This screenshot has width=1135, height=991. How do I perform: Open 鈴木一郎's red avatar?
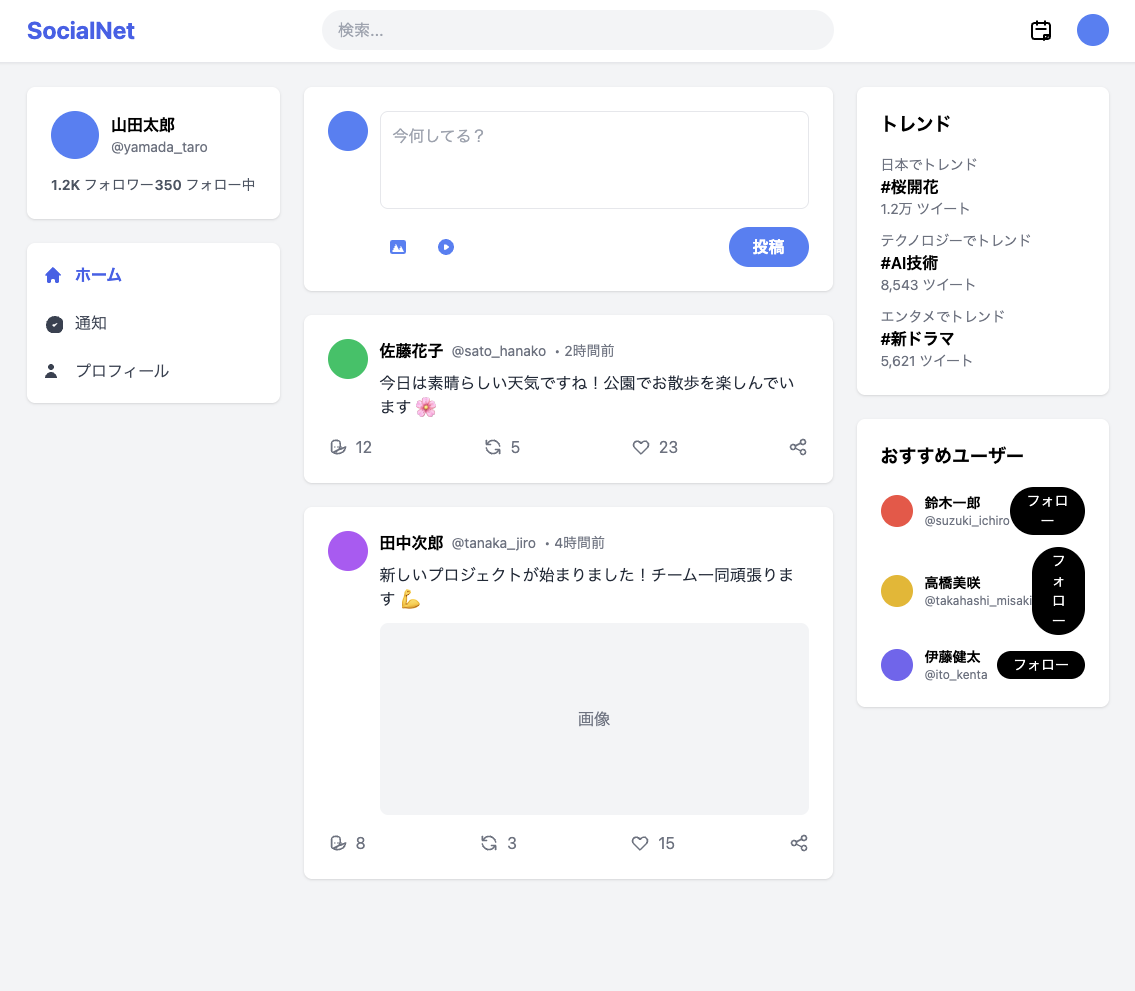coord(897,511)
